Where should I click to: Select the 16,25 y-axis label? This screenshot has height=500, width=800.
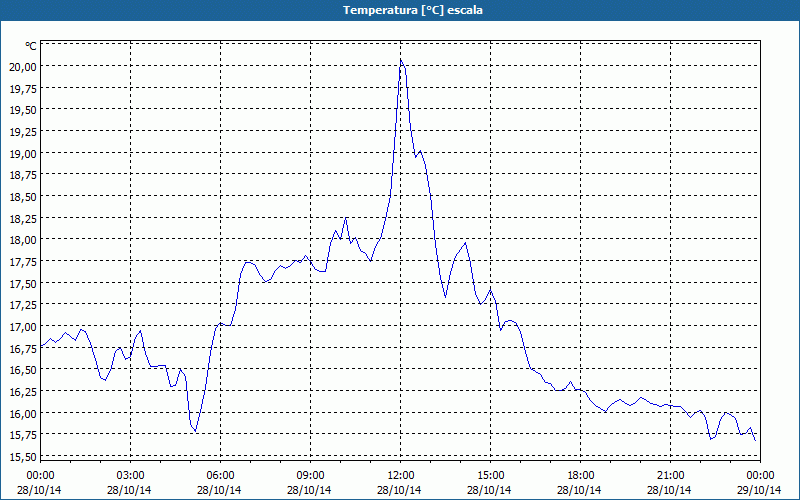pyautogui.click(x=23, y=391)
